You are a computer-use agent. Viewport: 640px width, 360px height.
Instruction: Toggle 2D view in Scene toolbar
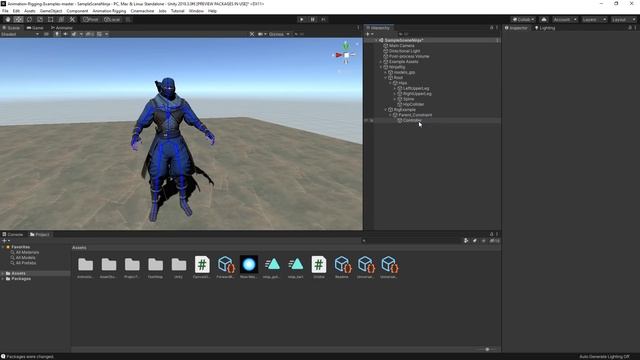coord(47,34)
